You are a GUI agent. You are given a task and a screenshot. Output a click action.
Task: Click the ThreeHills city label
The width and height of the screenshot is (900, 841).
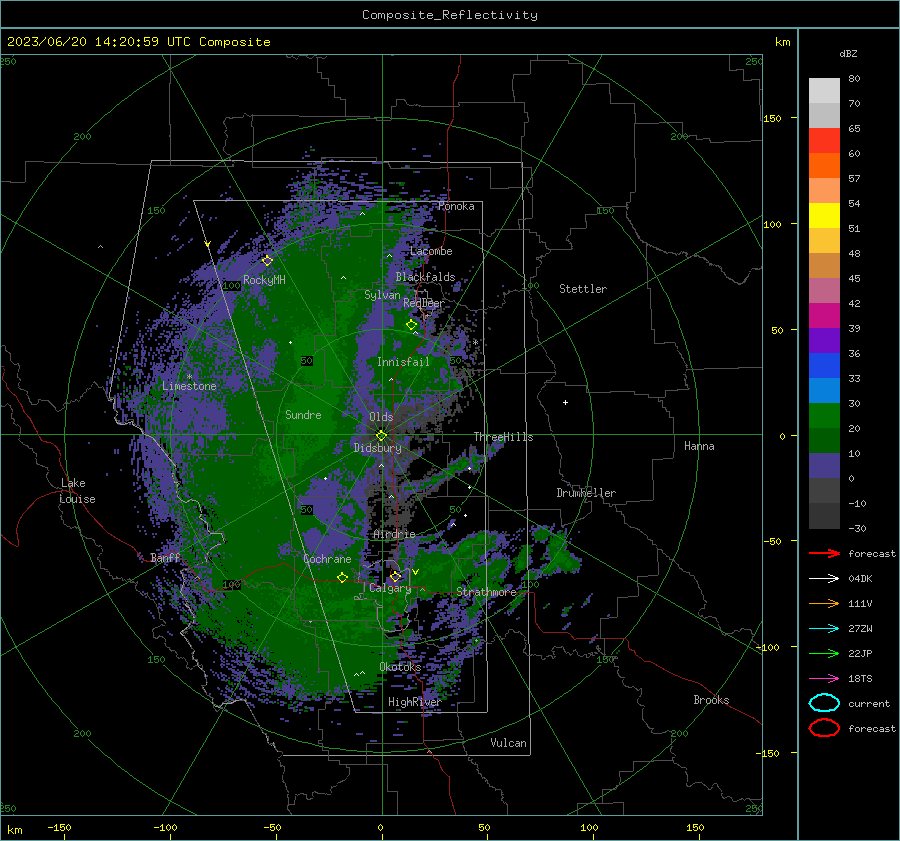[x=503, y=437]
